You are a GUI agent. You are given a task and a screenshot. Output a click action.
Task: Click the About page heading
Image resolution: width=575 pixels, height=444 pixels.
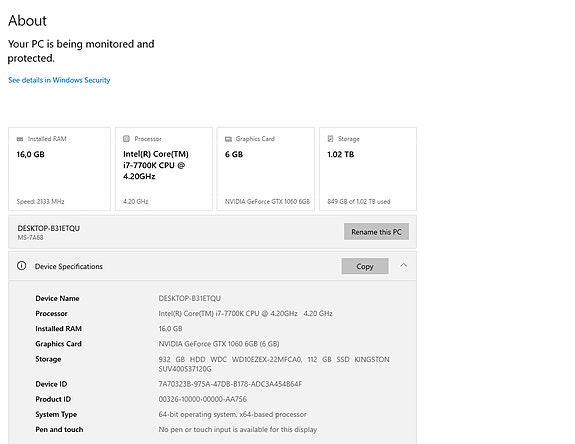coord(28,21)
